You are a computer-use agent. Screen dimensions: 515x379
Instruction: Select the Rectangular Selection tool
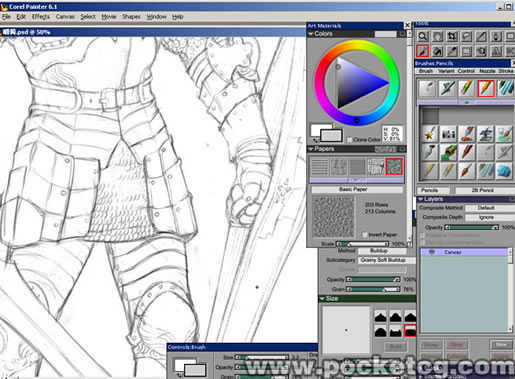467,51
